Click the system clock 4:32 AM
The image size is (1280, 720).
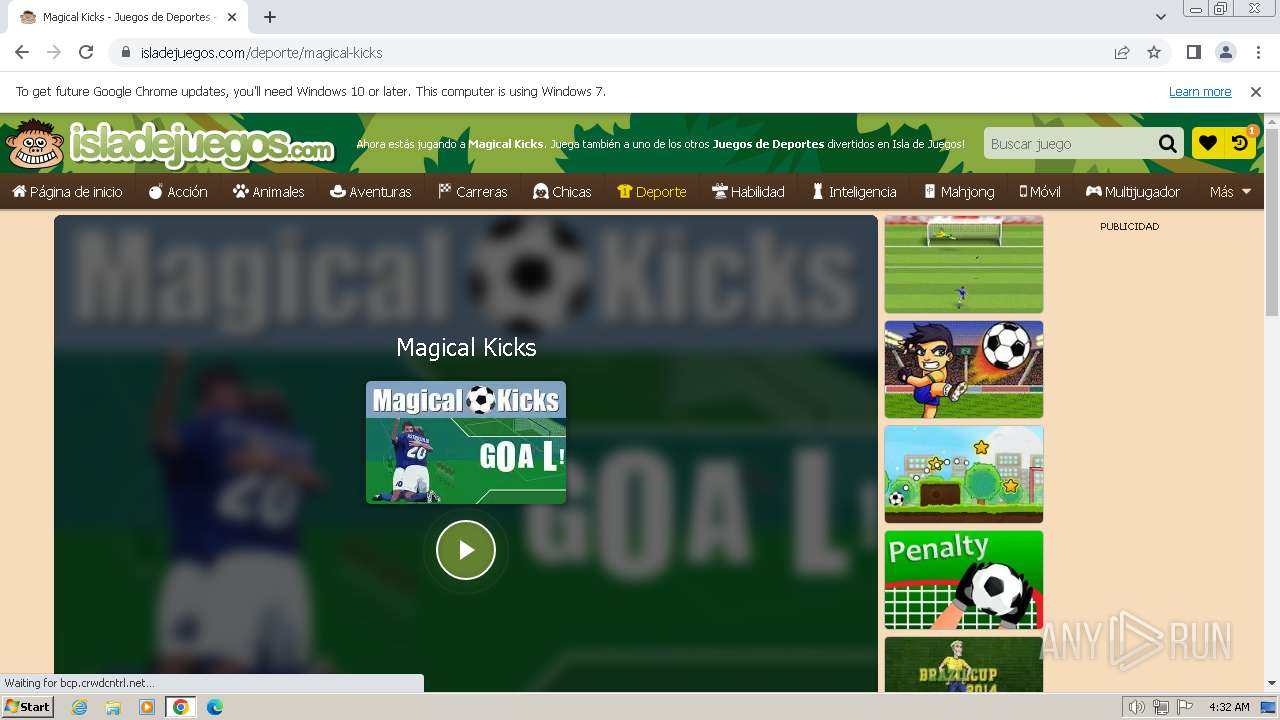point(1229,707)
